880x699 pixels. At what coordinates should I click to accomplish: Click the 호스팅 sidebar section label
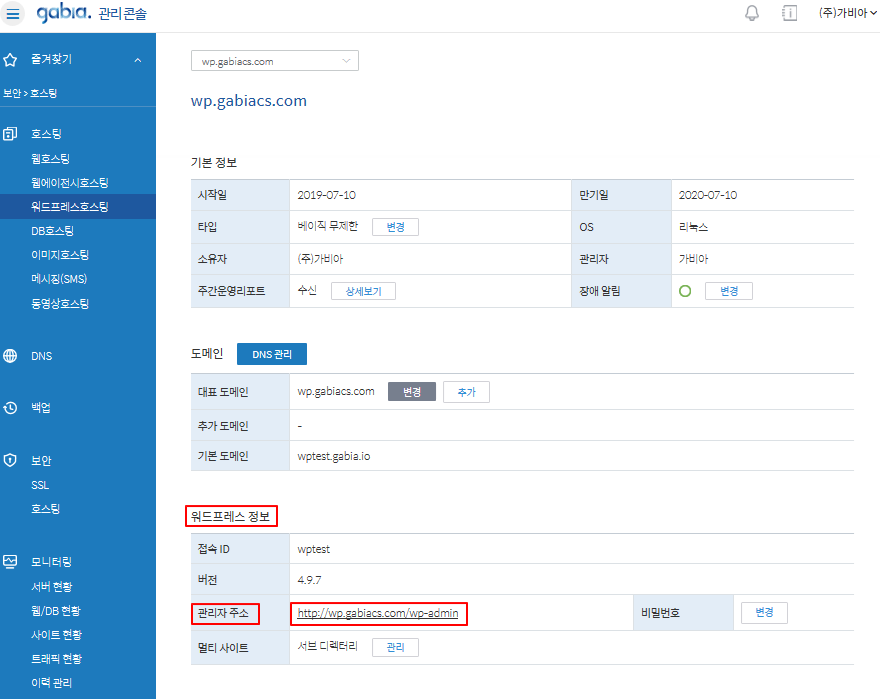pyautogui.click(x=46, y=134)
